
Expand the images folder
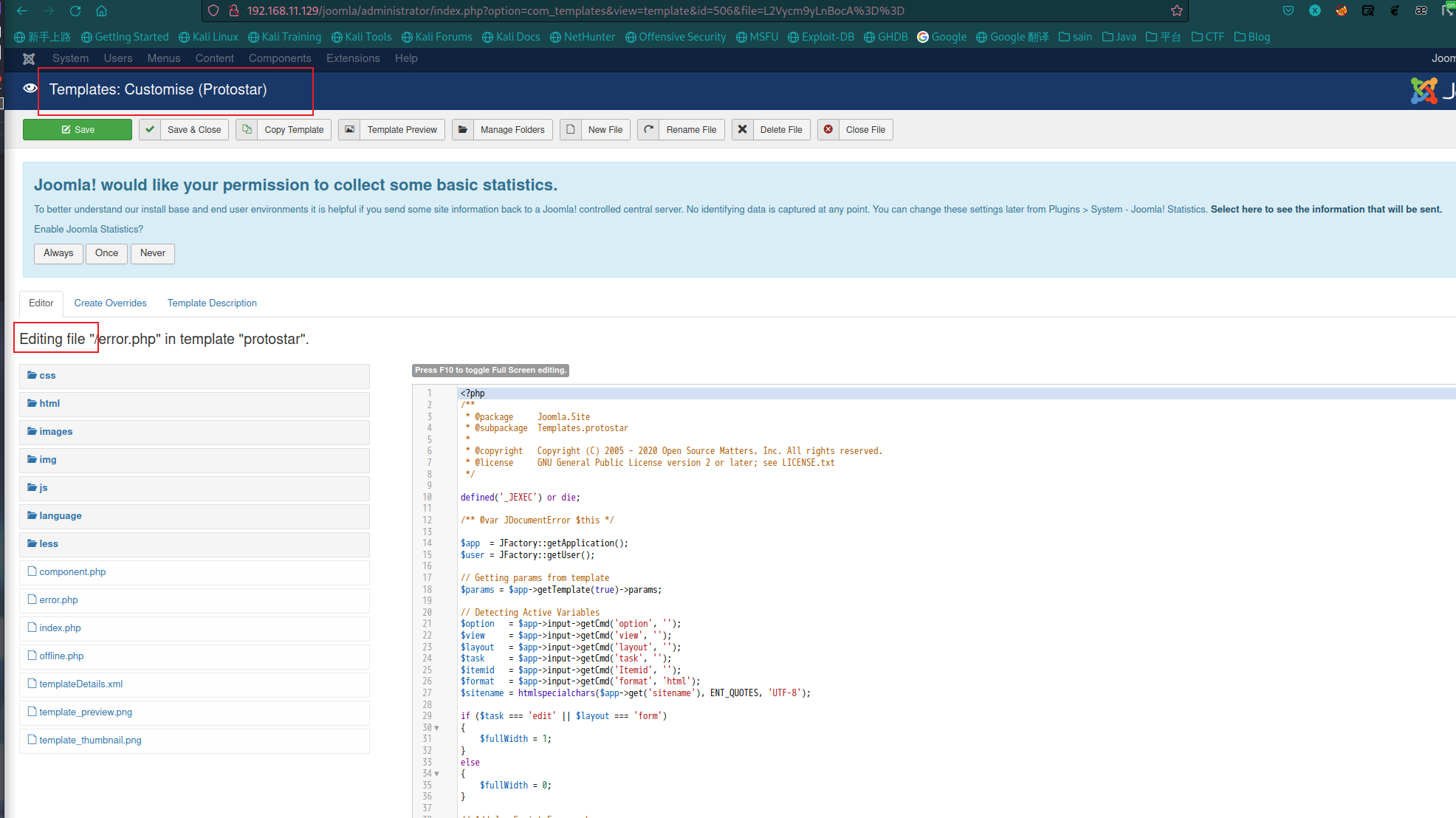pyautogui.click(x=194, y=432)
